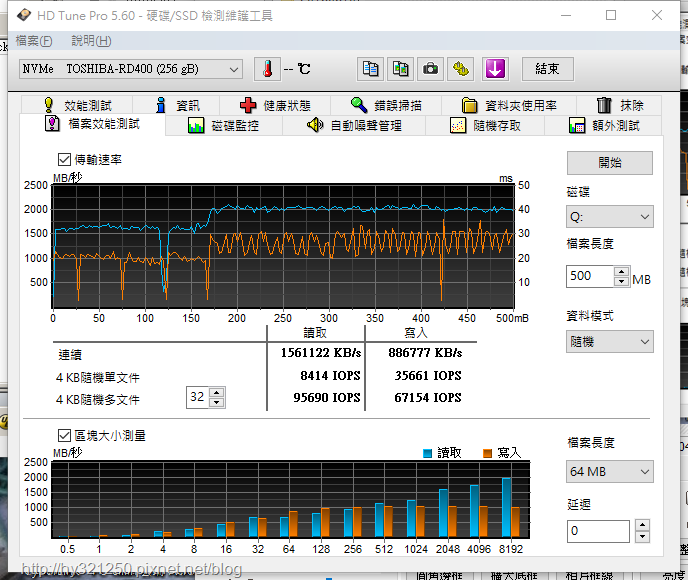The image size is (688, 580).
Task: Click the scatter chart icon of 隨機存取
Action: tap(458, 126)
